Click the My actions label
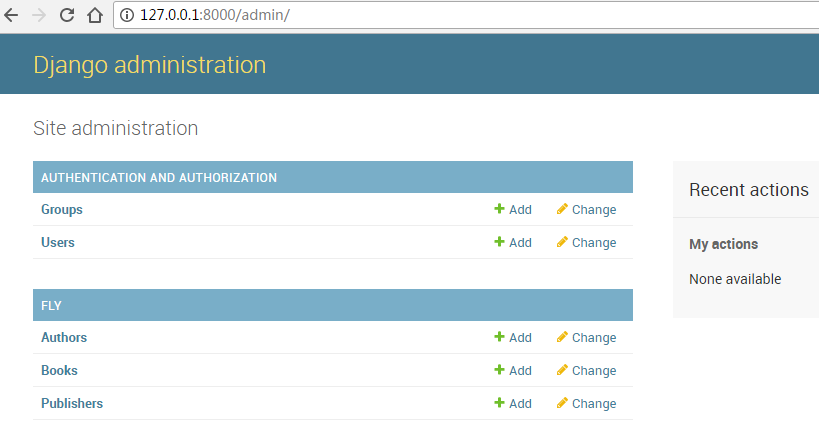 [x=723, y=244]
